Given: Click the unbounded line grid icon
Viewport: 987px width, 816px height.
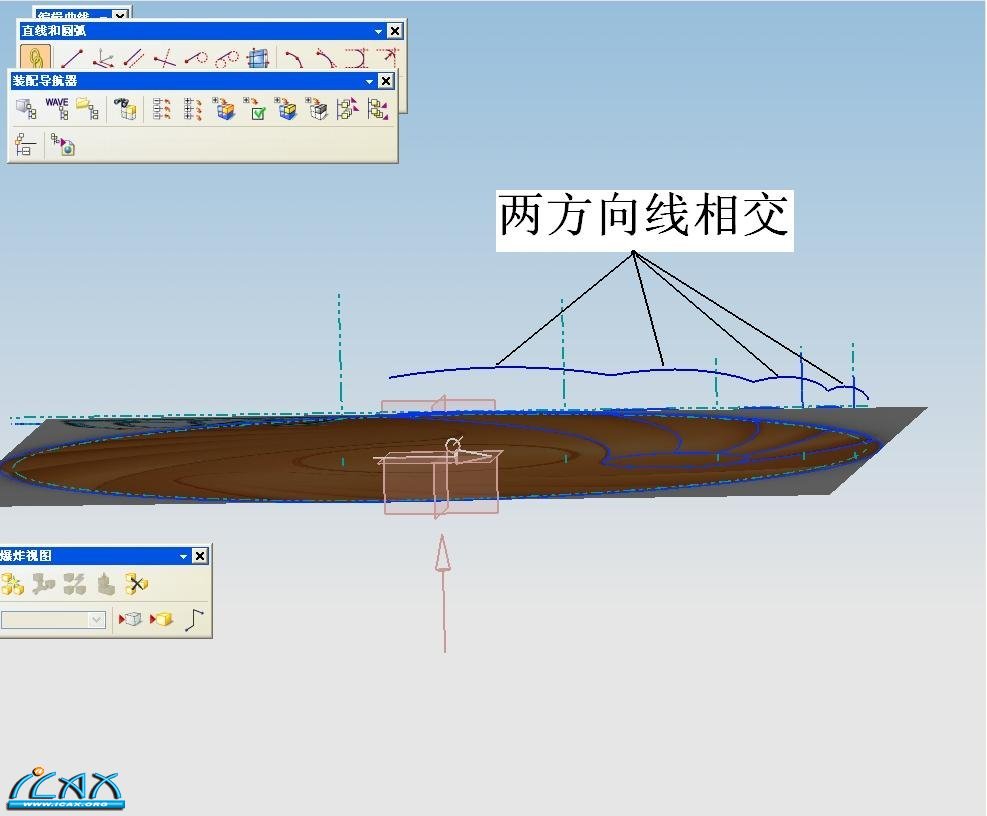Looking at the screenshot, I should (258, 59).
